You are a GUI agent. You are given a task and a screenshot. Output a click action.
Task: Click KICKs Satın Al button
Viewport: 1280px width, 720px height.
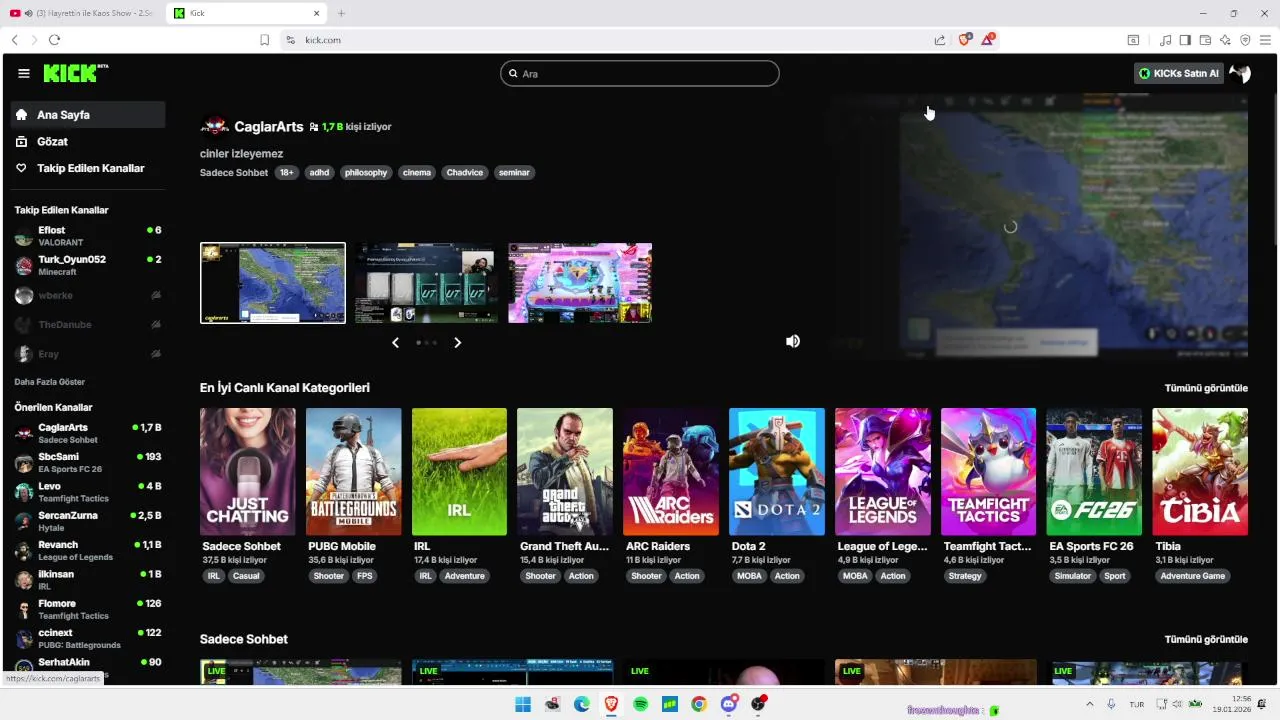pos(1179,73)
